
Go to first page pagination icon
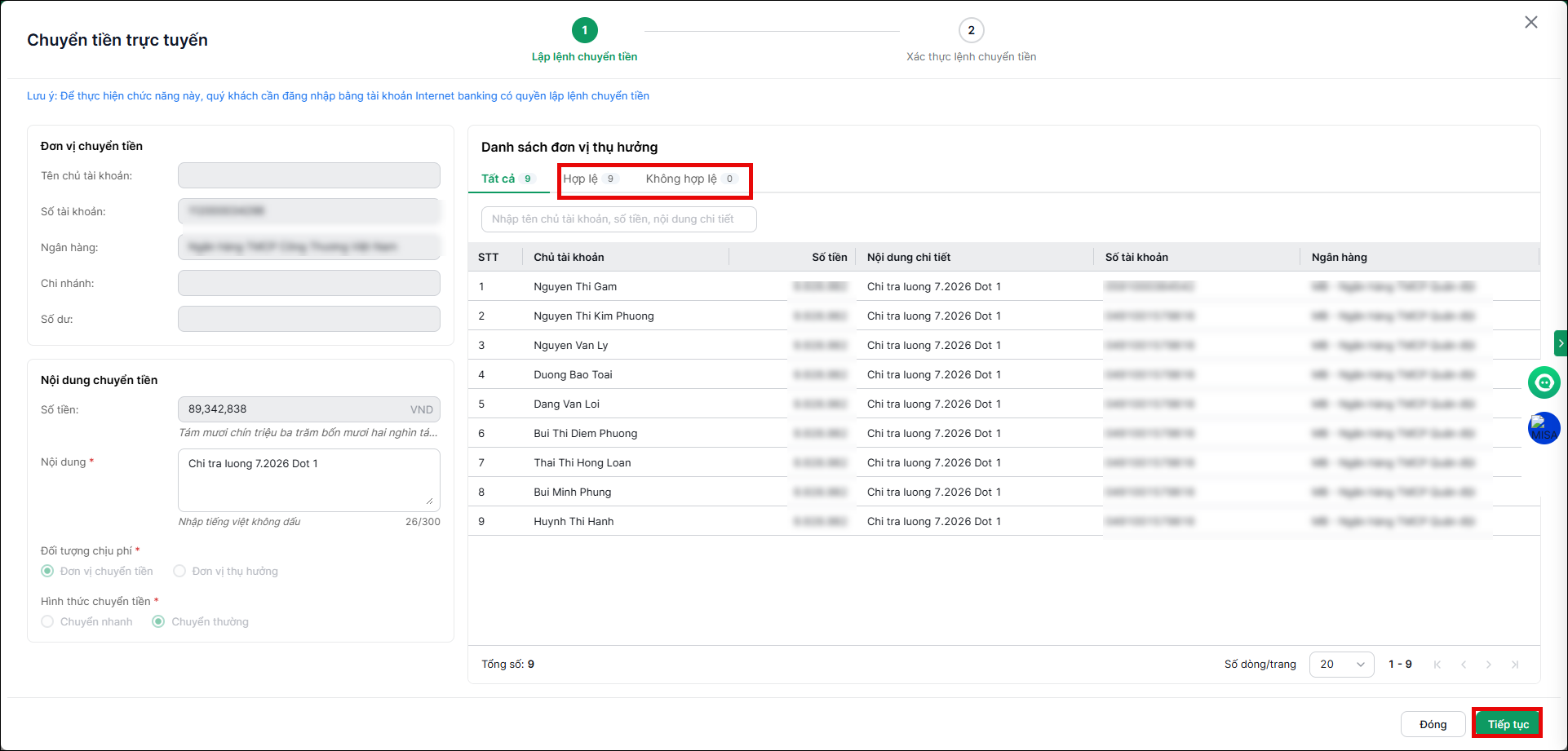point(1437,665)
